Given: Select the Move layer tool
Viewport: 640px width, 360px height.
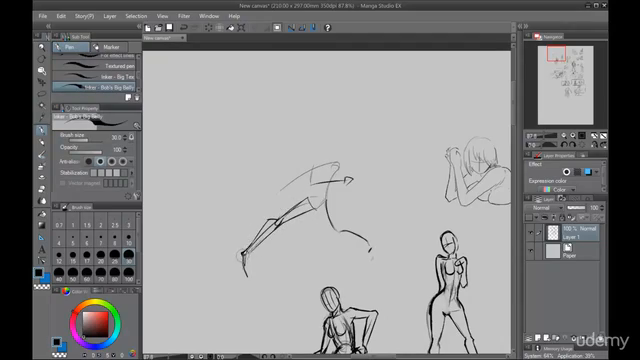Looking at the screenshot, I should [x=42, y=82].
